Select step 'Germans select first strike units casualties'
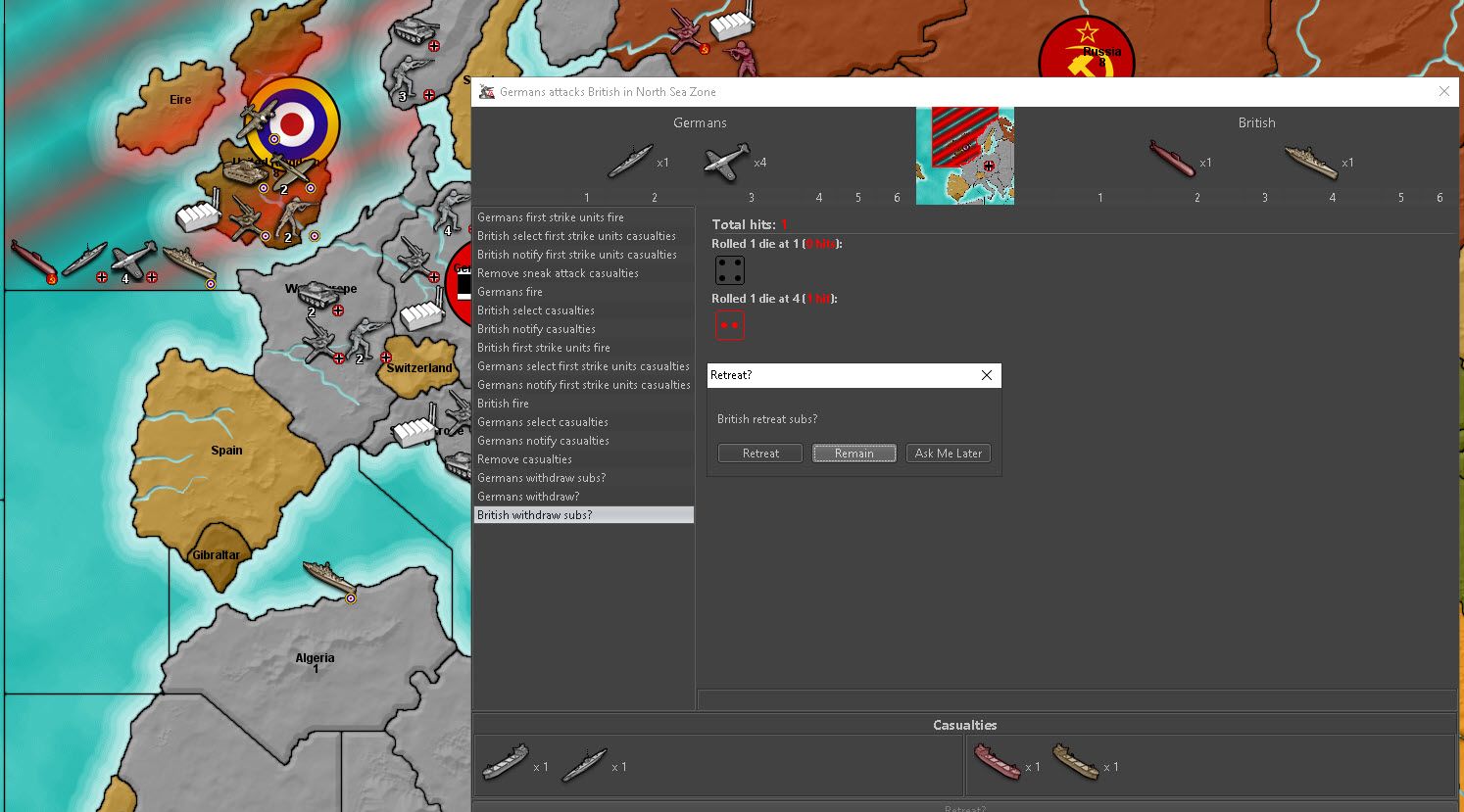This screenshot has width=1464, height=812. point(584,366)
